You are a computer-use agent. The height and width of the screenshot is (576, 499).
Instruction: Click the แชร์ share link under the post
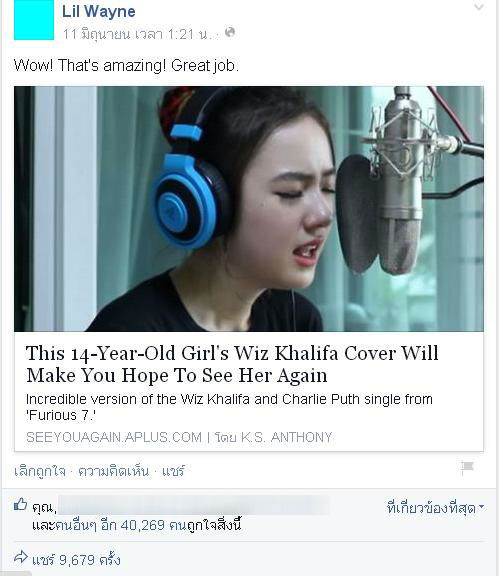pyautogui.click(x=173, y=471)
